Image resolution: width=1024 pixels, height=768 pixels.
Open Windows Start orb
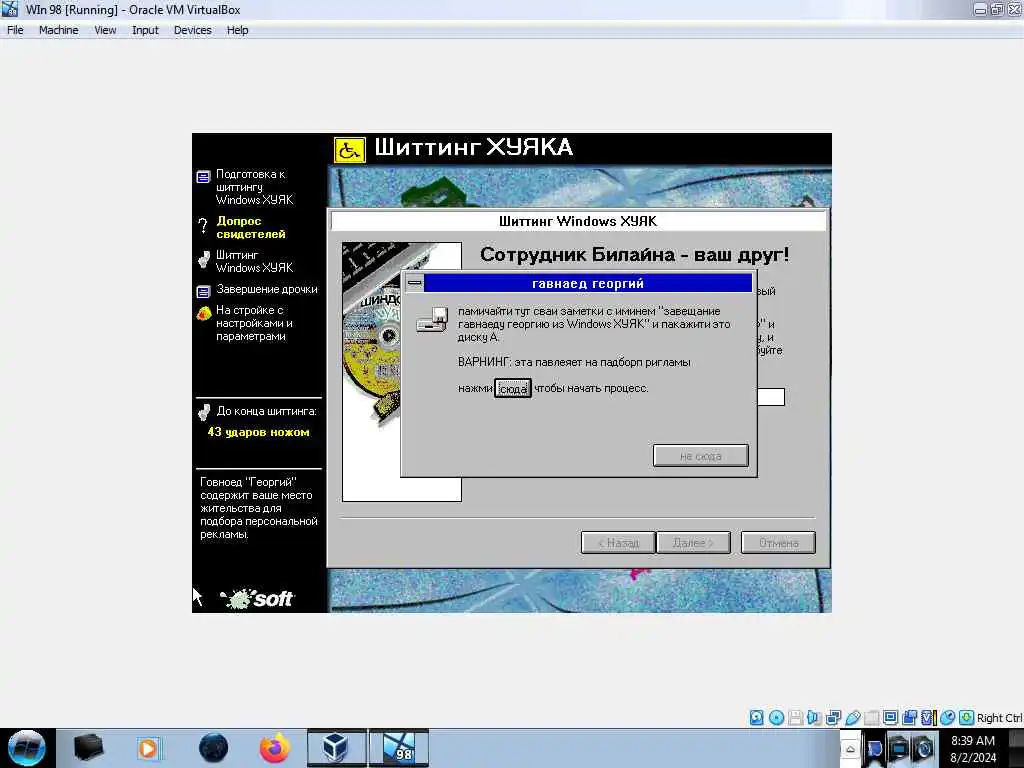27,748
